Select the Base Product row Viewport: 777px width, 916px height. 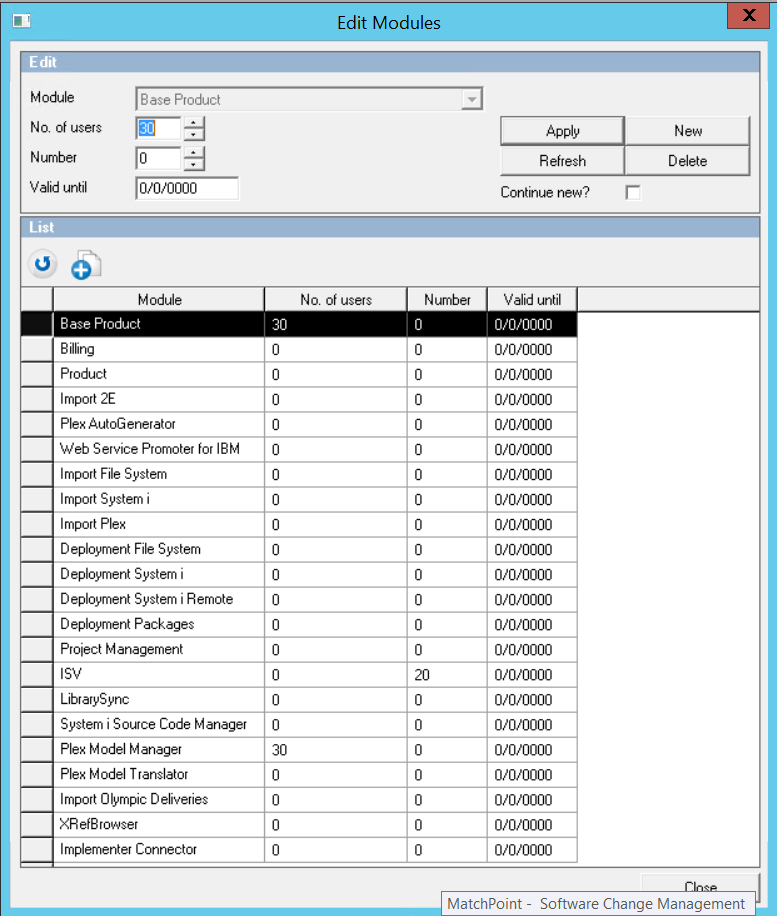pos(299,324)
